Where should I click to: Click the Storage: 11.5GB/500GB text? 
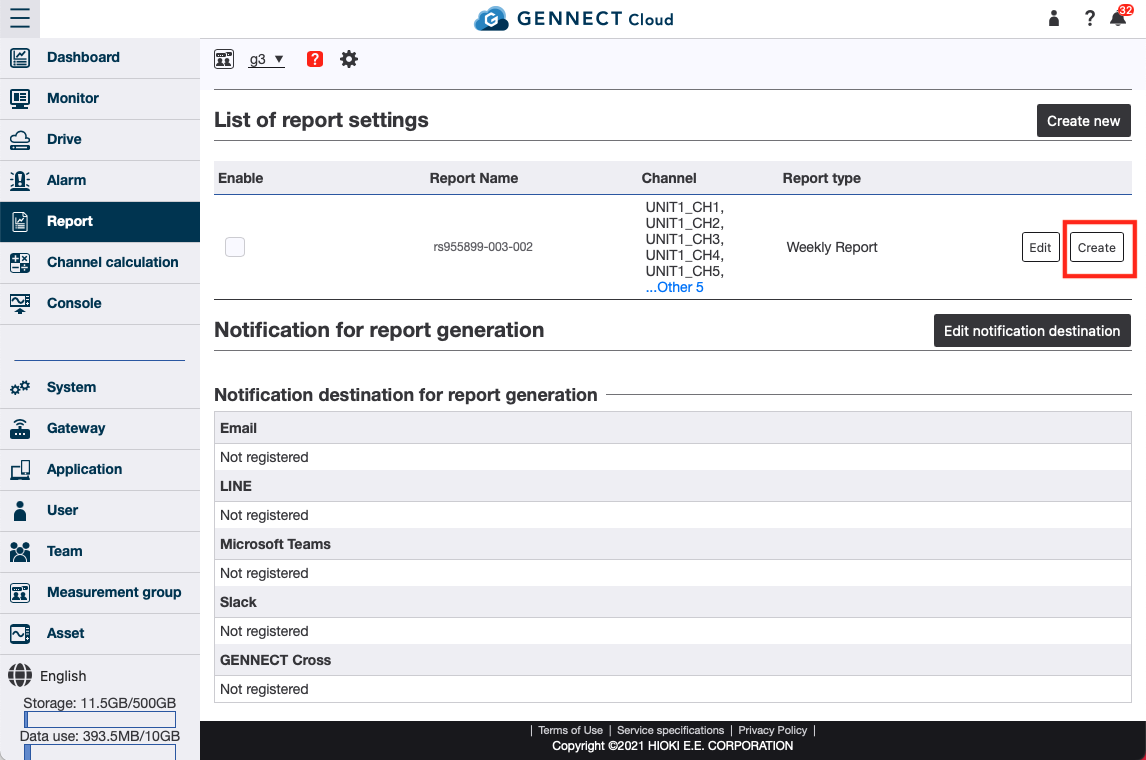[99, 703]
